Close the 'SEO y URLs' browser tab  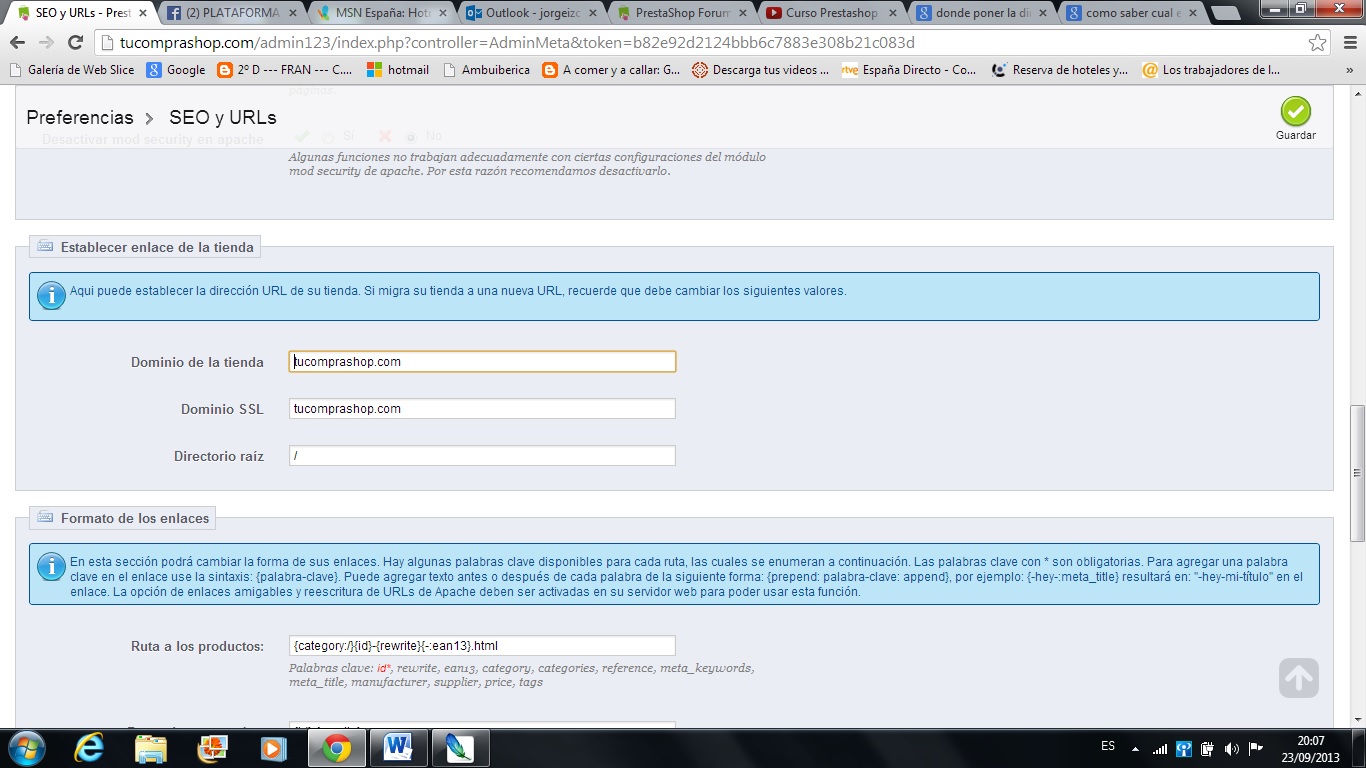coord(143,14)
